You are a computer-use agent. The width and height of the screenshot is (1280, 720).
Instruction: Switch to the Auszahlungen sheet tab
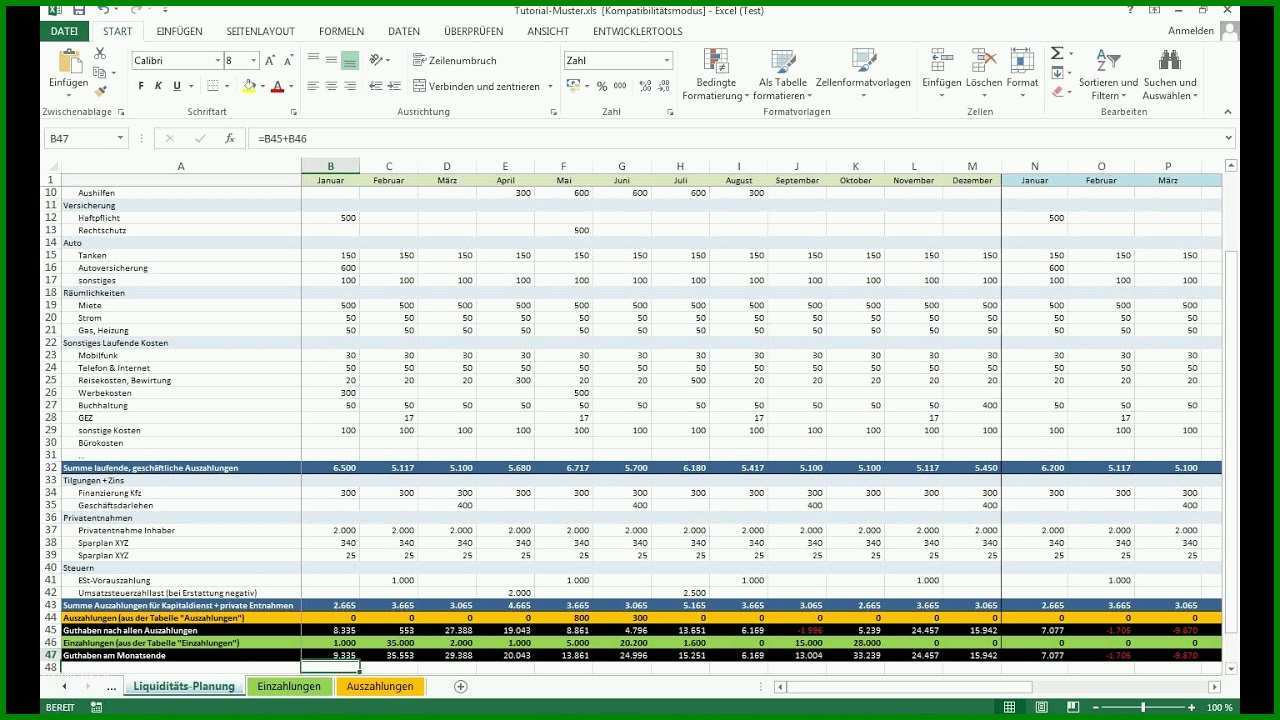pos(380,686)
